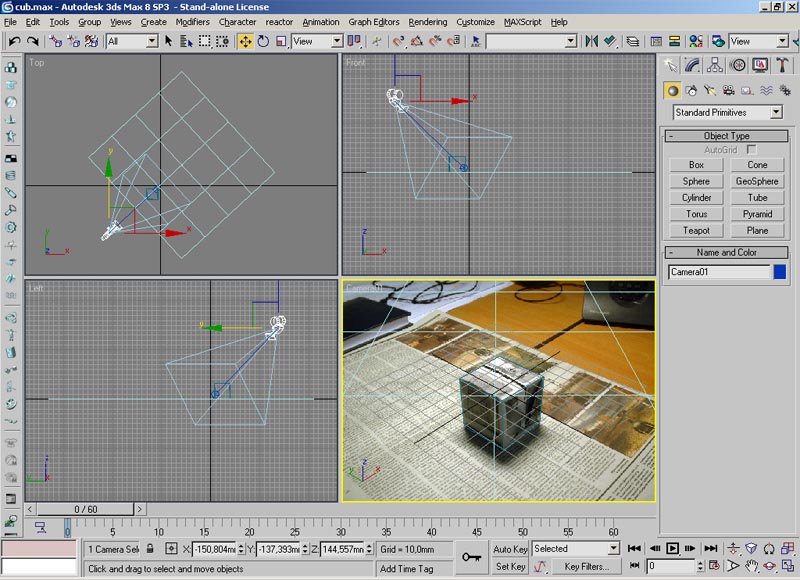Click the Key Filters button

[x=586, y=566]
